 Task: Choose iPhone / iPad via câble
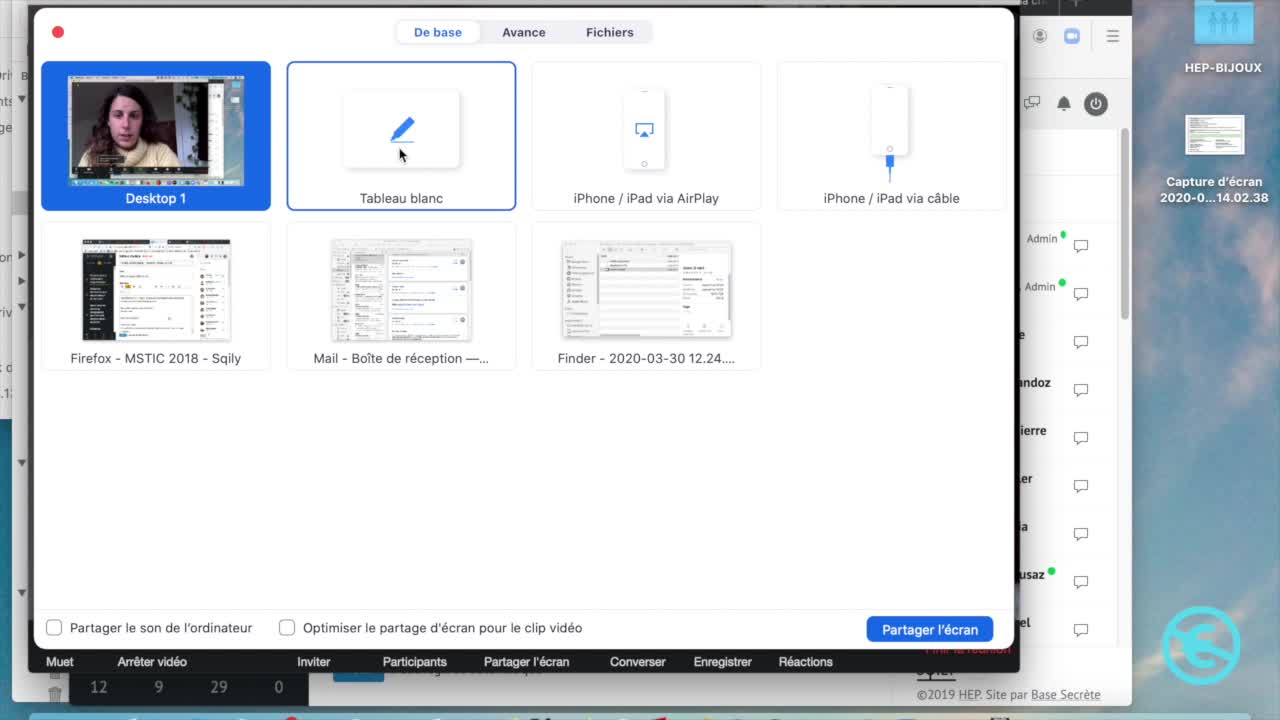click(890, 136)
